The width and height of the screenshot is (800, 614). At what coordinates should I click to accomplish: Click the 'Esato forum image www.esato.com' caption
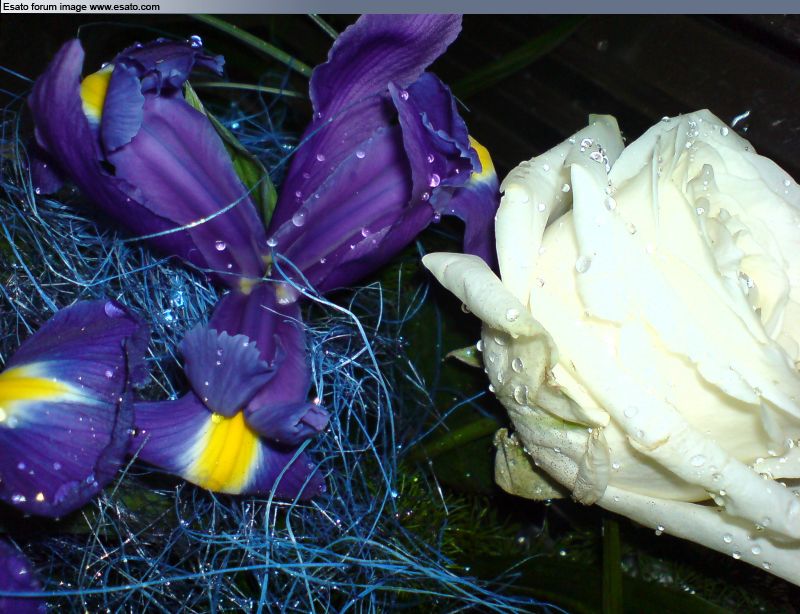pos(81,7)
